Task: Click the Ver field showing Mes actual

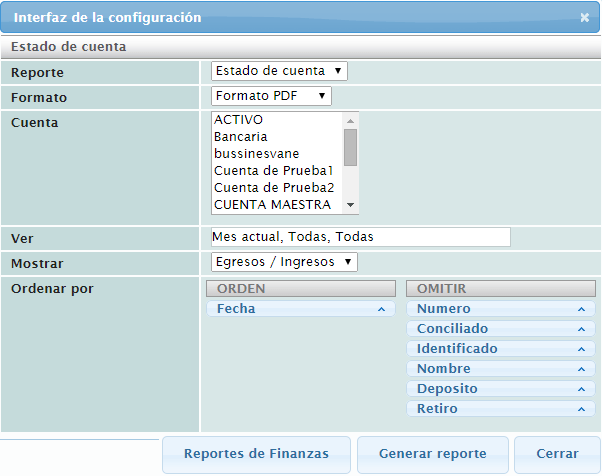Action: click(x=360, y=237)
